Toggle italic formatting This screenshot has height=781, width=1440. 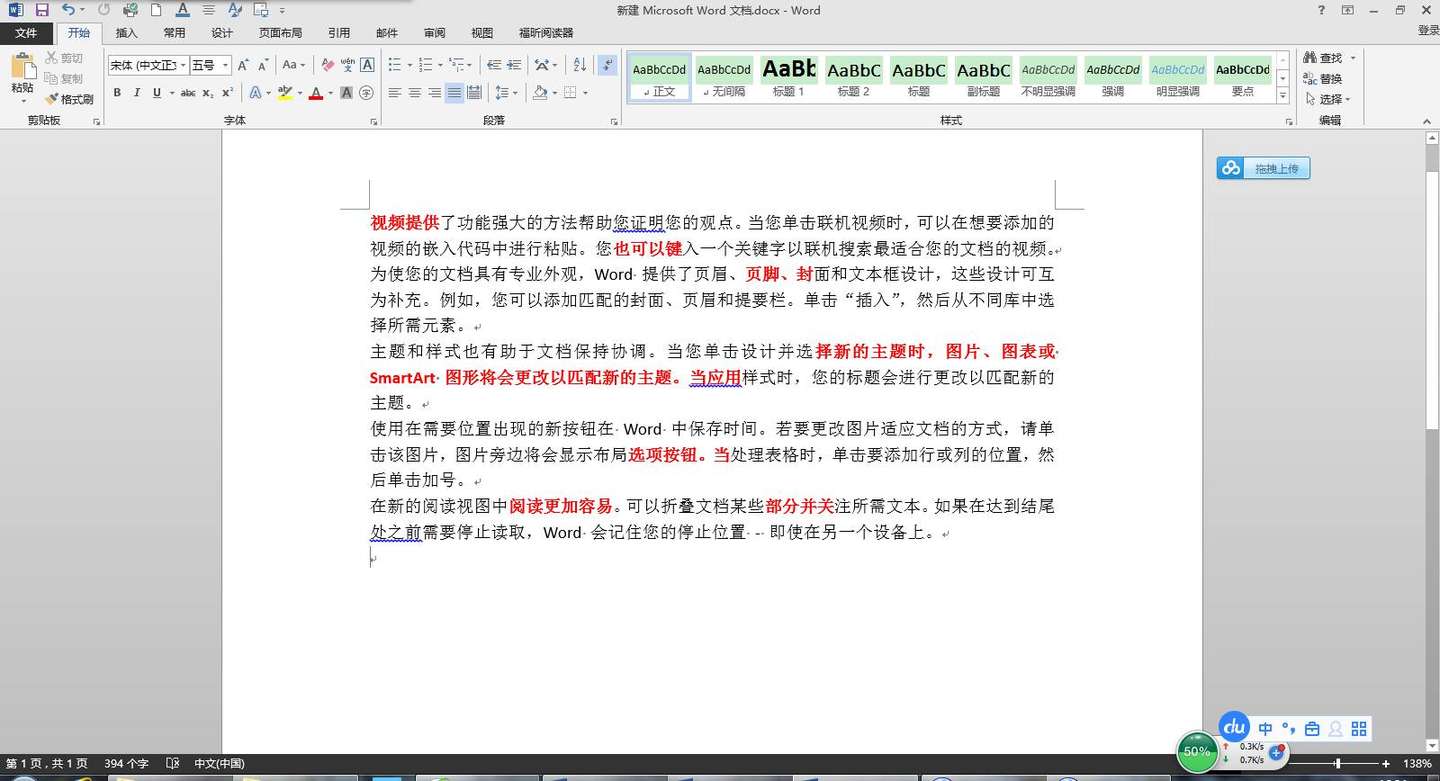137,93
